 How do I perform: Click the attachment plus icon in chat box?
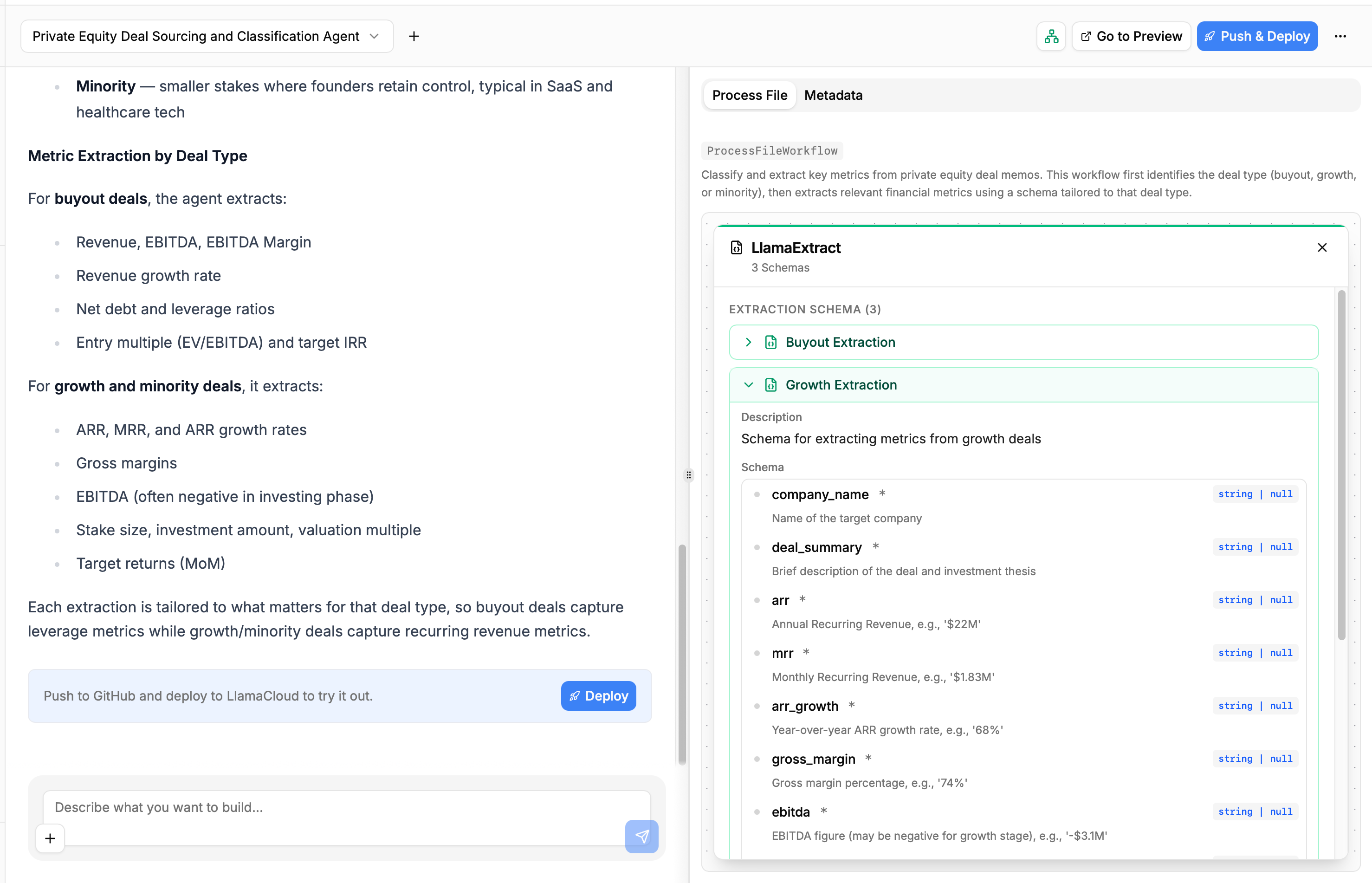coord(51,839)
